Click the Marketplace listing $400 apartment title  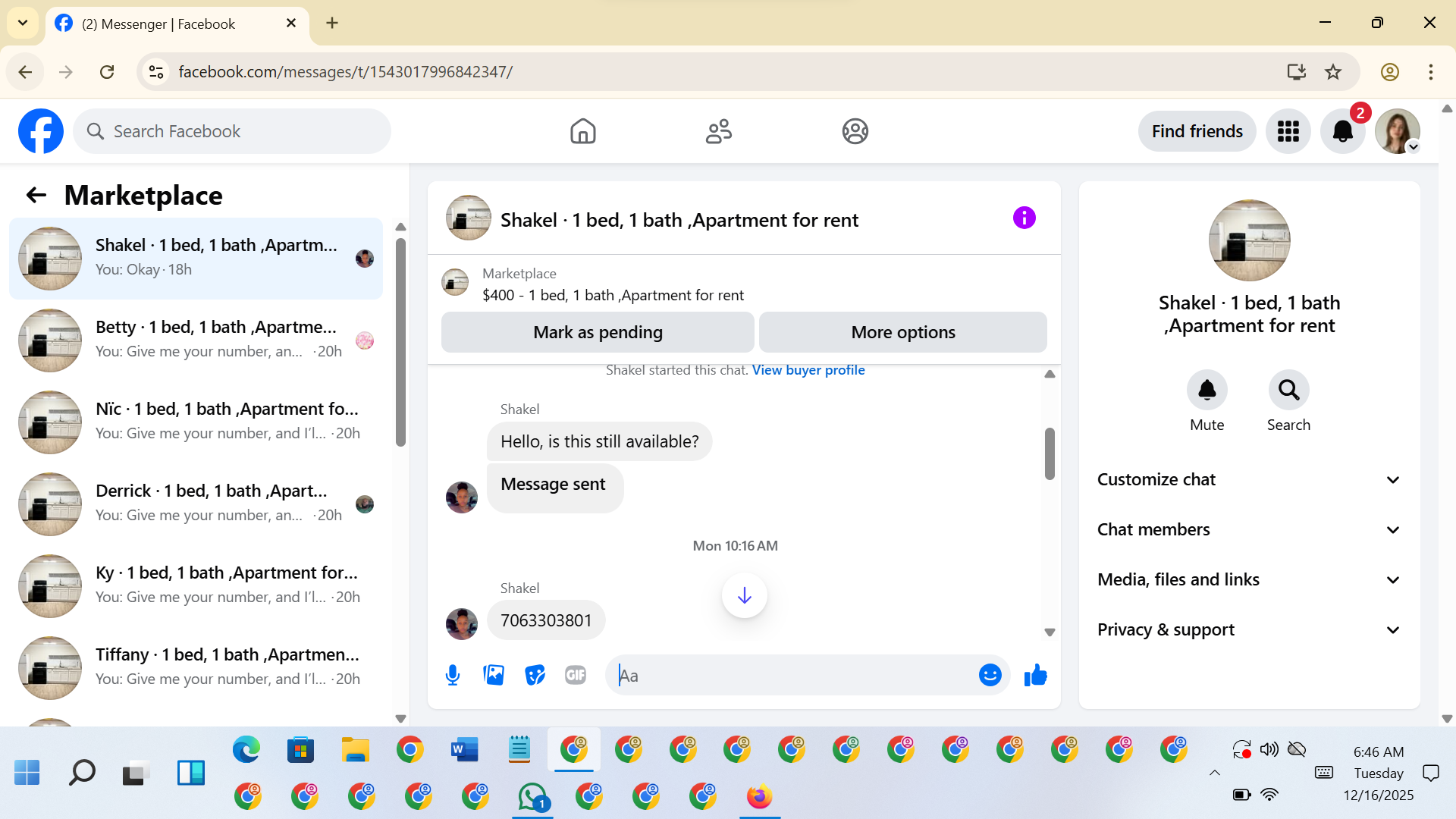[613, 295]
